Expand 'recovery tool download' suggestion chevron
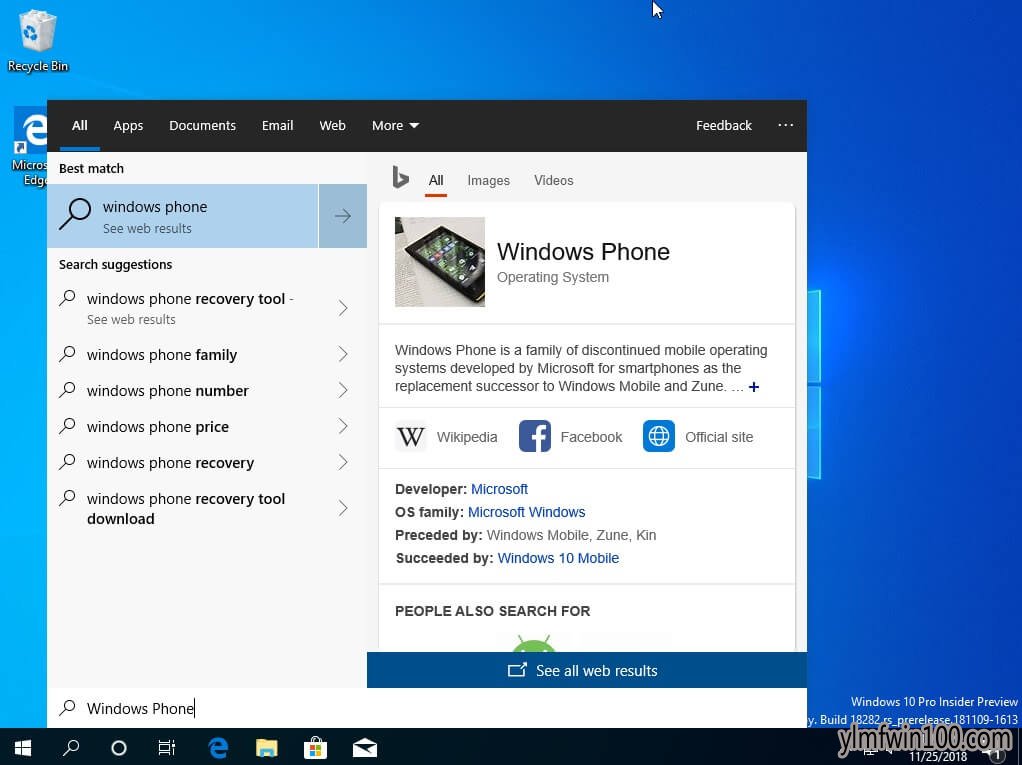 tap(343, 508)
